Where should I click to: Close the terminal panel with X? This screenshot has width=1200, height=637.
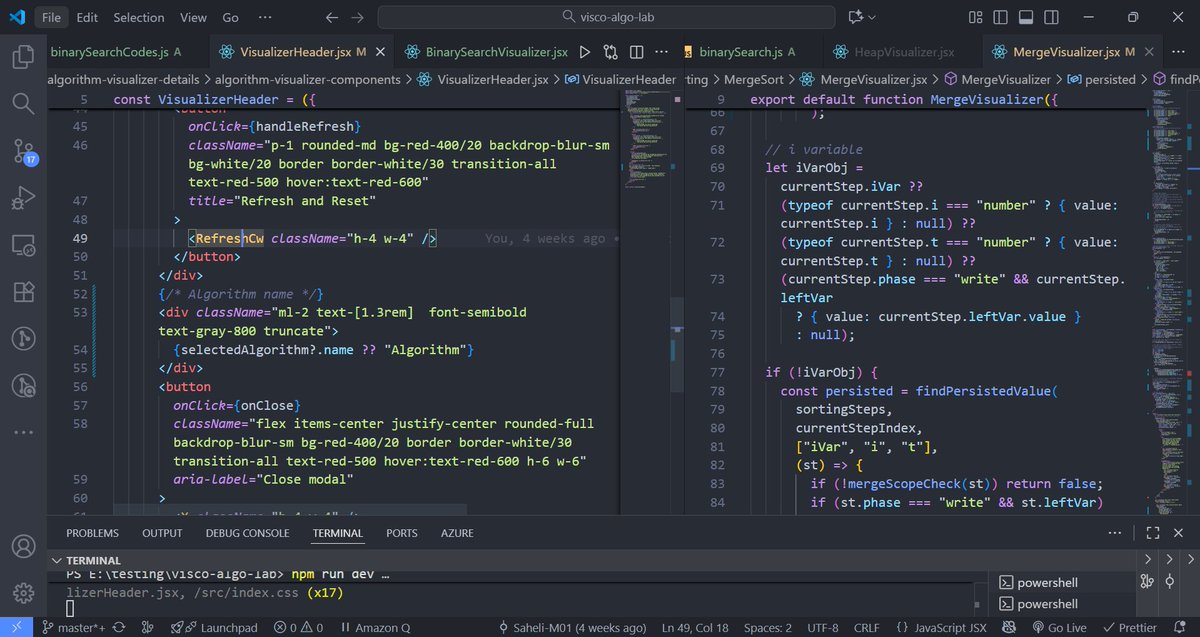1180,533
